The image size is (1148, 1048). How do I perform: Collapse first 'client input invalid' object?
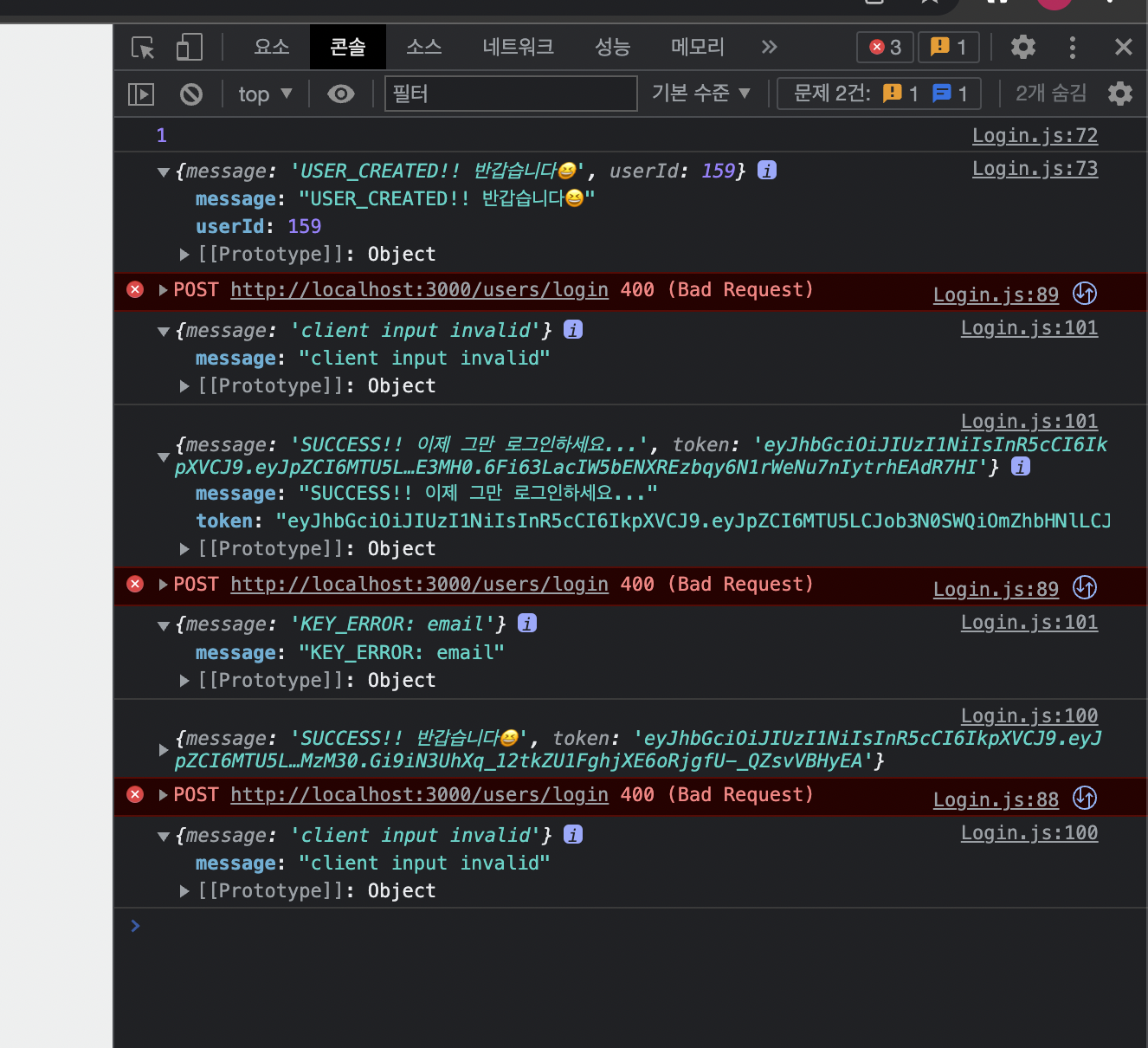164,332
